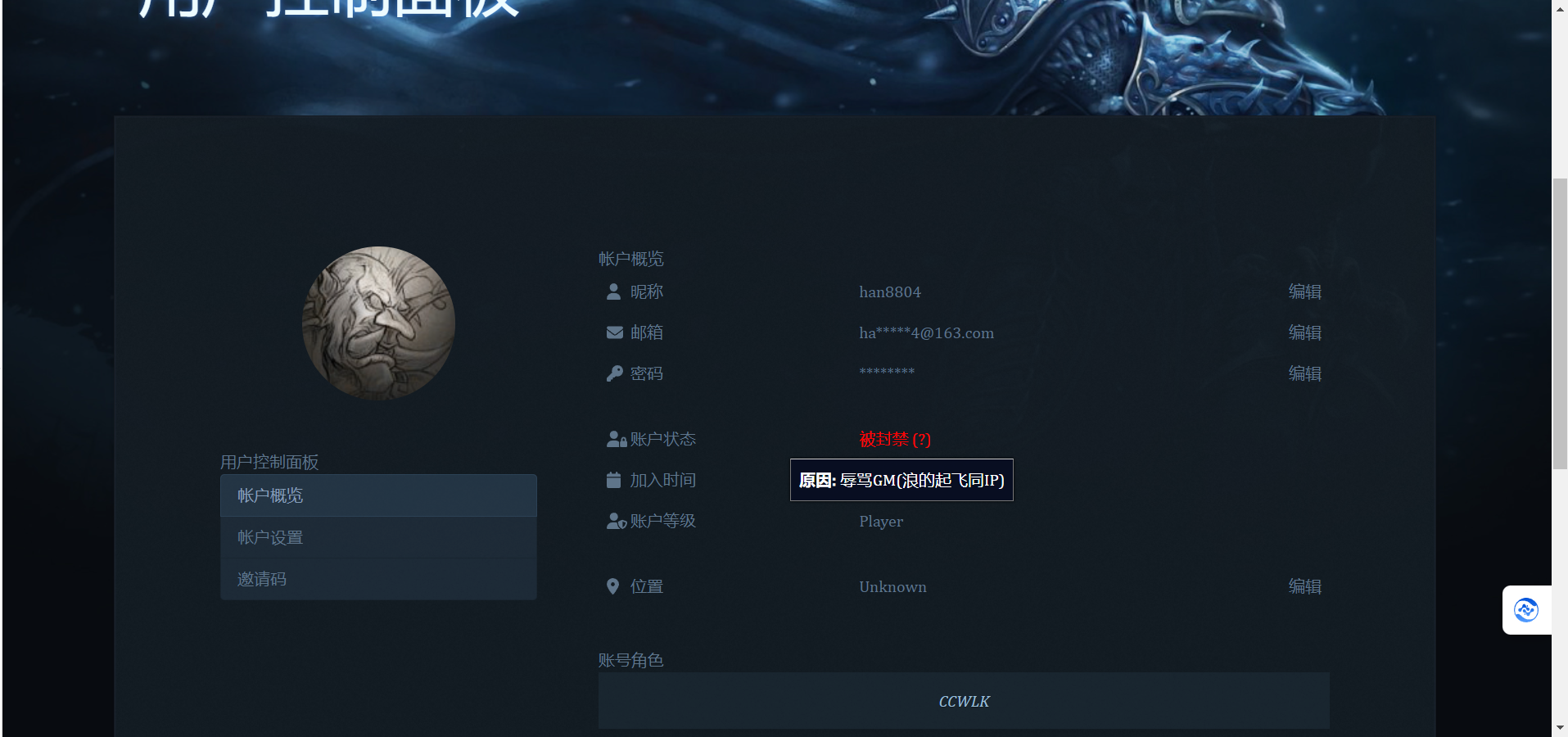
Task: Click the email envelope icon
Action: pyautogui.click(x=614, y=332)
